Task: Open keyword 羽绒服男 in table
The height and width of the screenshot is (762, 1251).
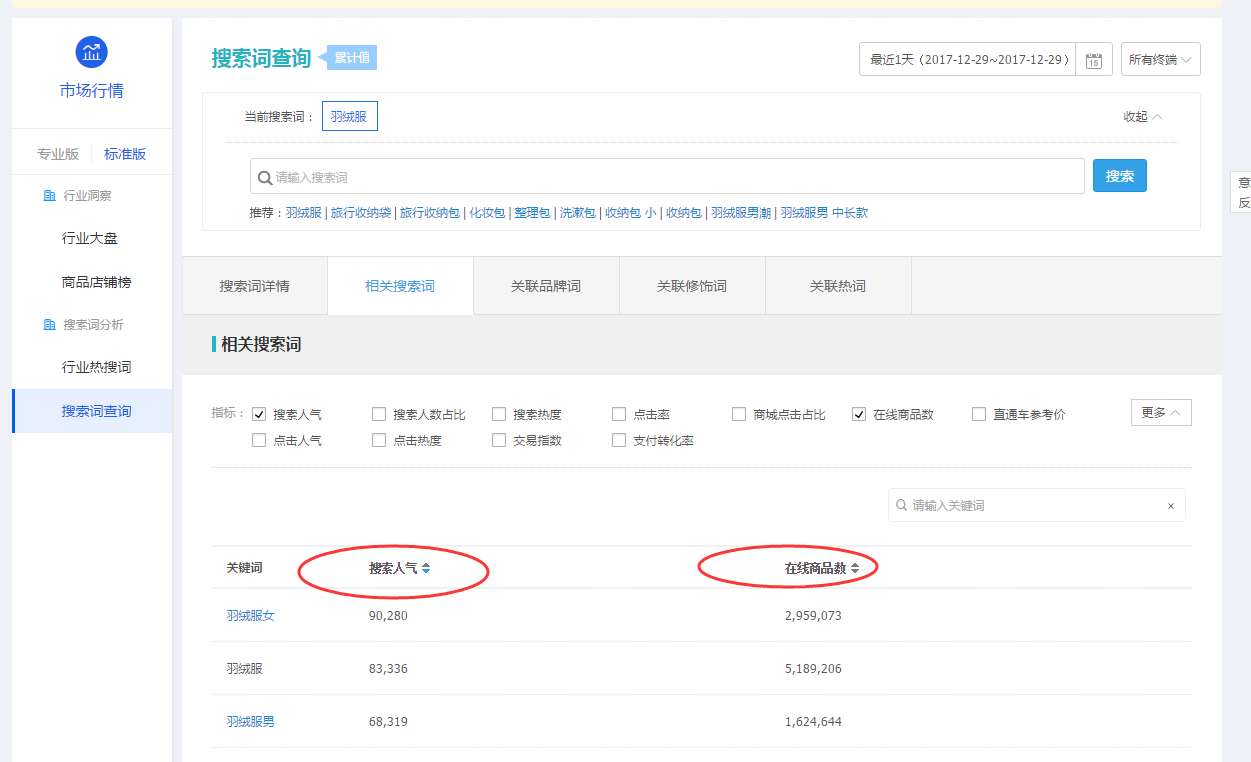Action: [x=250, y=721]
